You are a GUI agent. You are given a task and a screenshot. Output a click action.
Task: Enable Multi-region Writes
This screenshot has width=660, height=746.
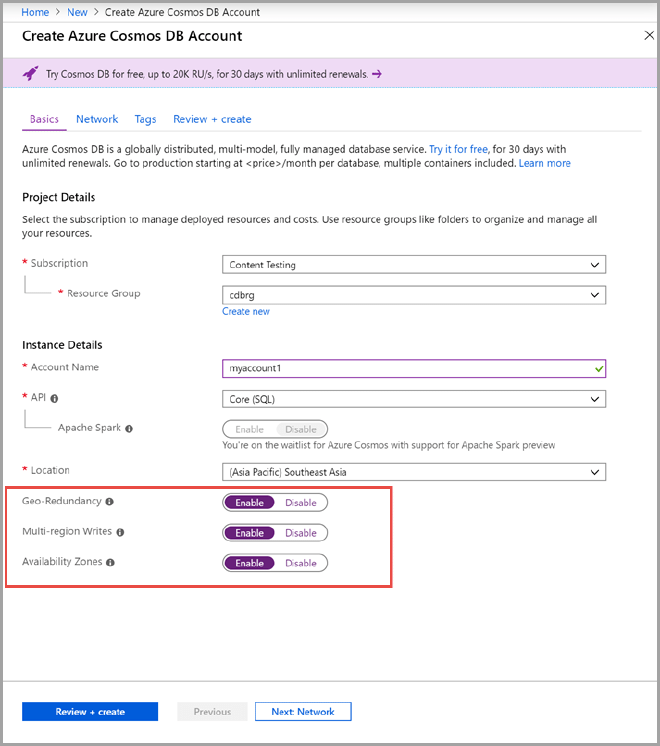click(249, 533)
